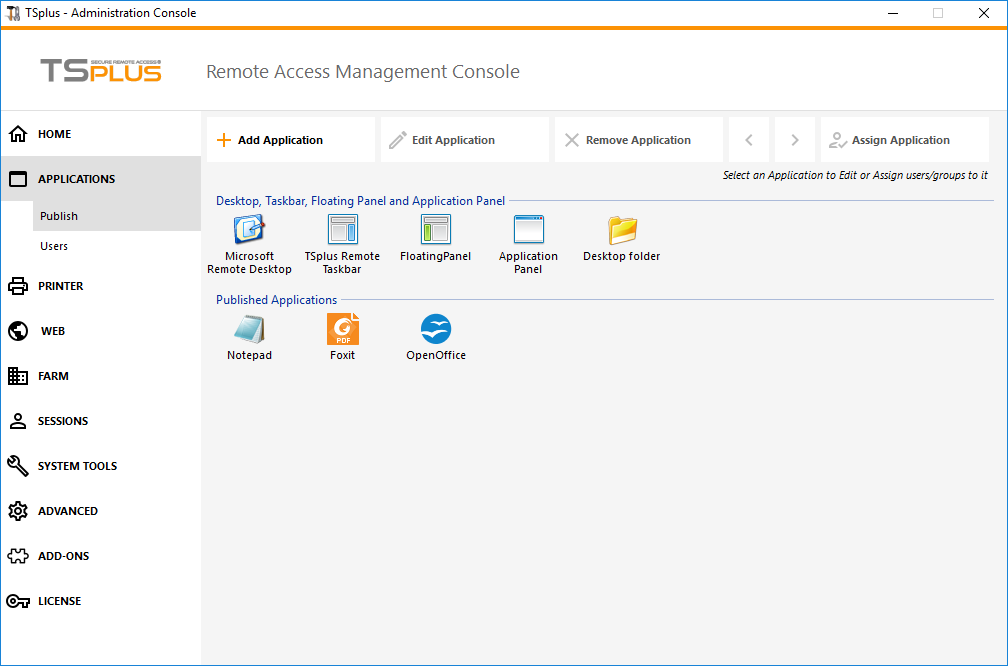This screenshot has height=666, width=1008.
Task: Select the Publish tab
Action: (58, 215)
